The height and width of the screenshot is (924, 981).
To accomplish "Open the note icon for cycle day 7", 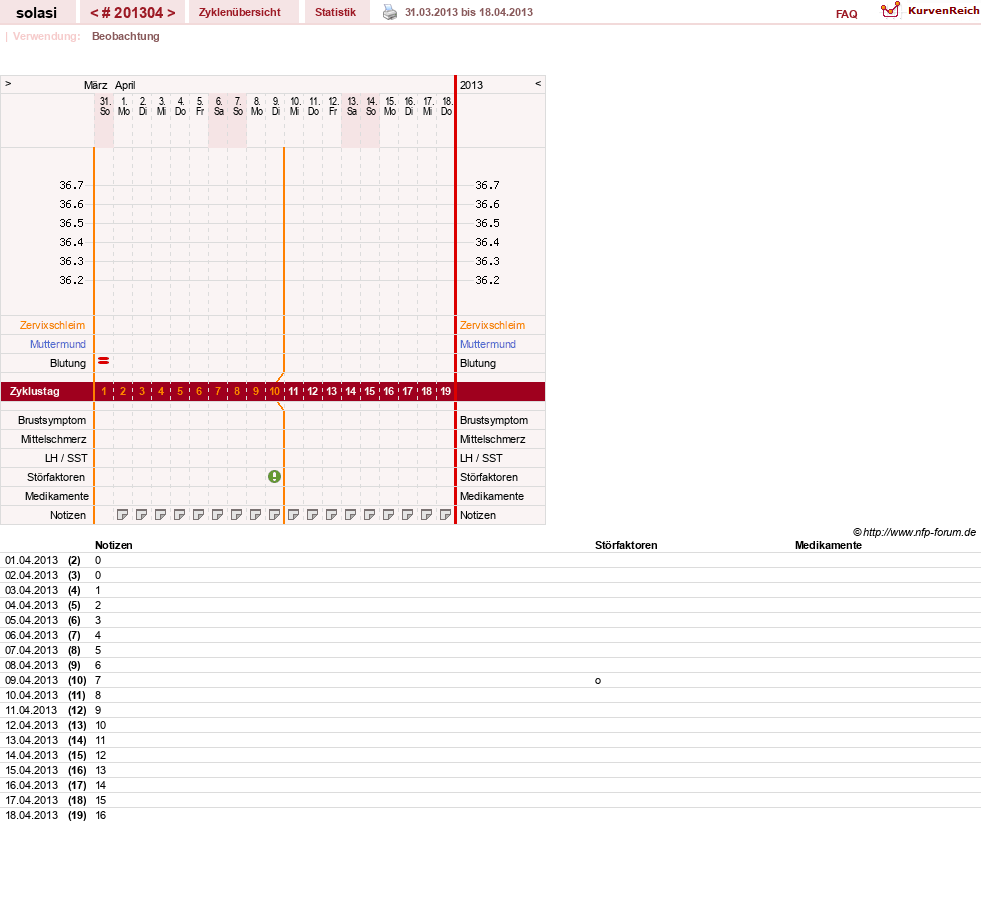I will click(x=217, y=515).
